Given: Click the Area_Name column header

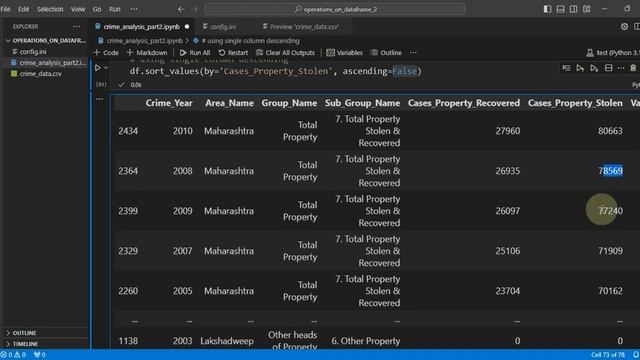Looking at the screenshot, I should (x=229, y=103).
